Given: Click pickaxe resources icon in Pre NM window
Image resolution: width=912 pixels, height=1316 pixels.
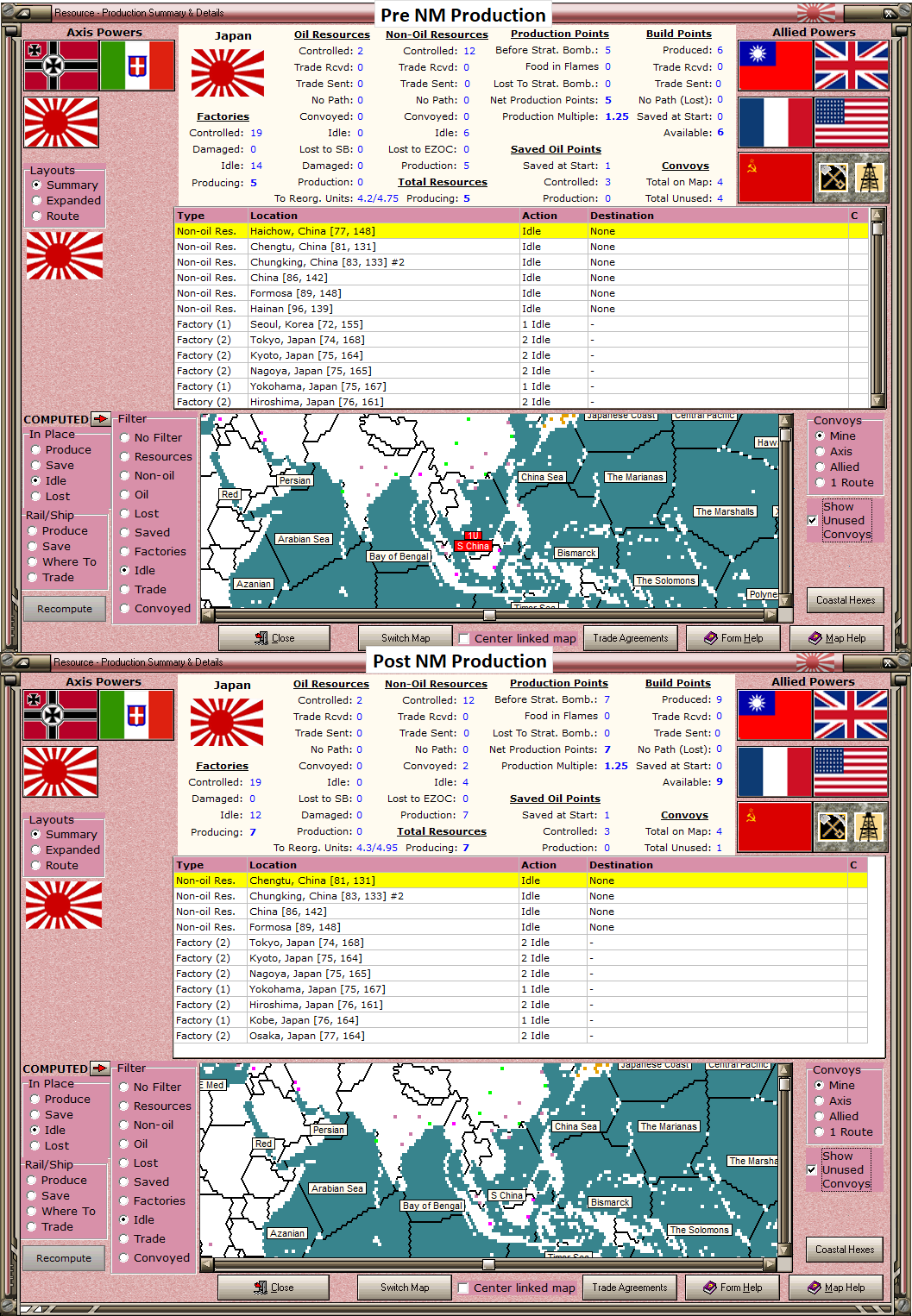Looking at the screenshot, I should point(833,178).
